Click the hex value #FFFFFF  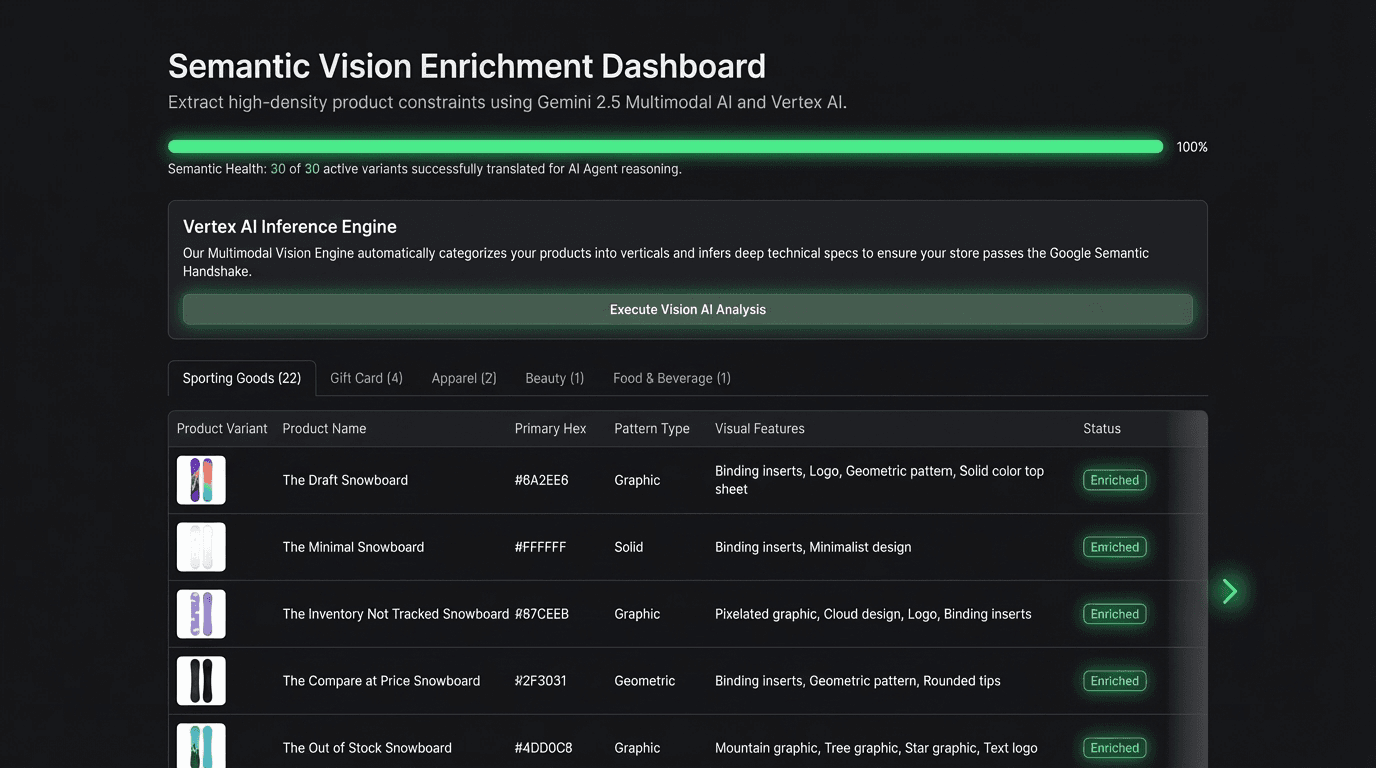pyautogui.click(x=540, y=547)
